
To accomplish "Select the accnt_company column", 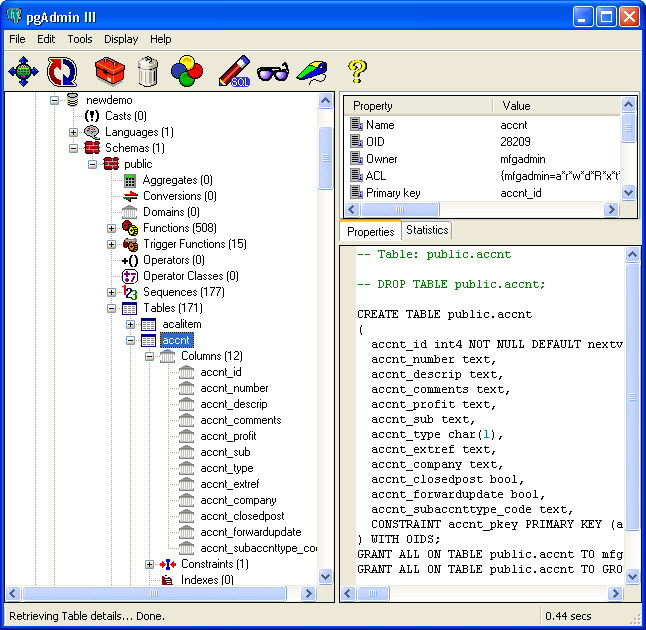I will (x=238, y=500).
